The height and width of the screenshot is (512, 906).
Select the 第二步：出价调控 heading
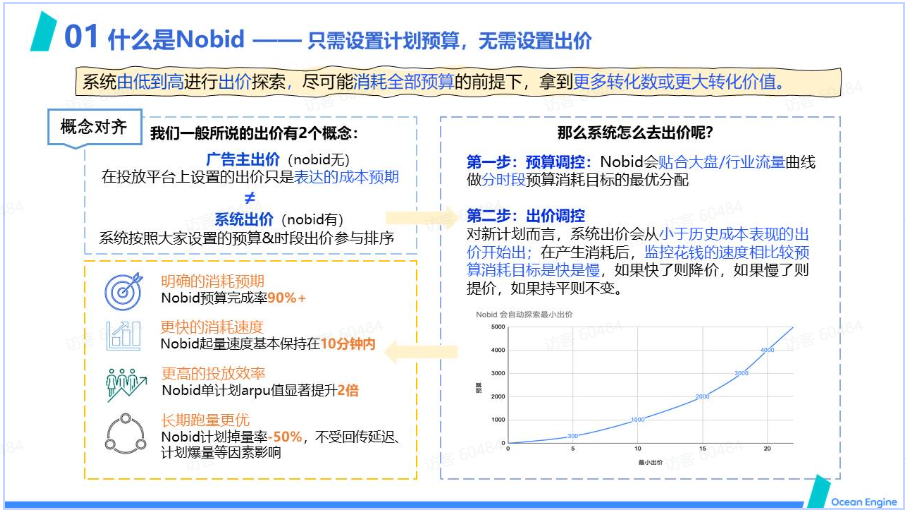click(525, 216)
